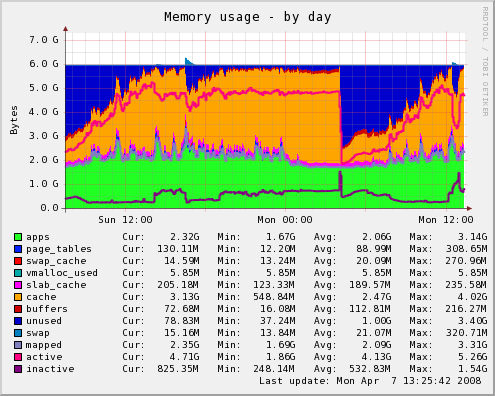Click the '6.0 G' y-axis tick label
Screen dimensions: 495x396
click(44, 64)
